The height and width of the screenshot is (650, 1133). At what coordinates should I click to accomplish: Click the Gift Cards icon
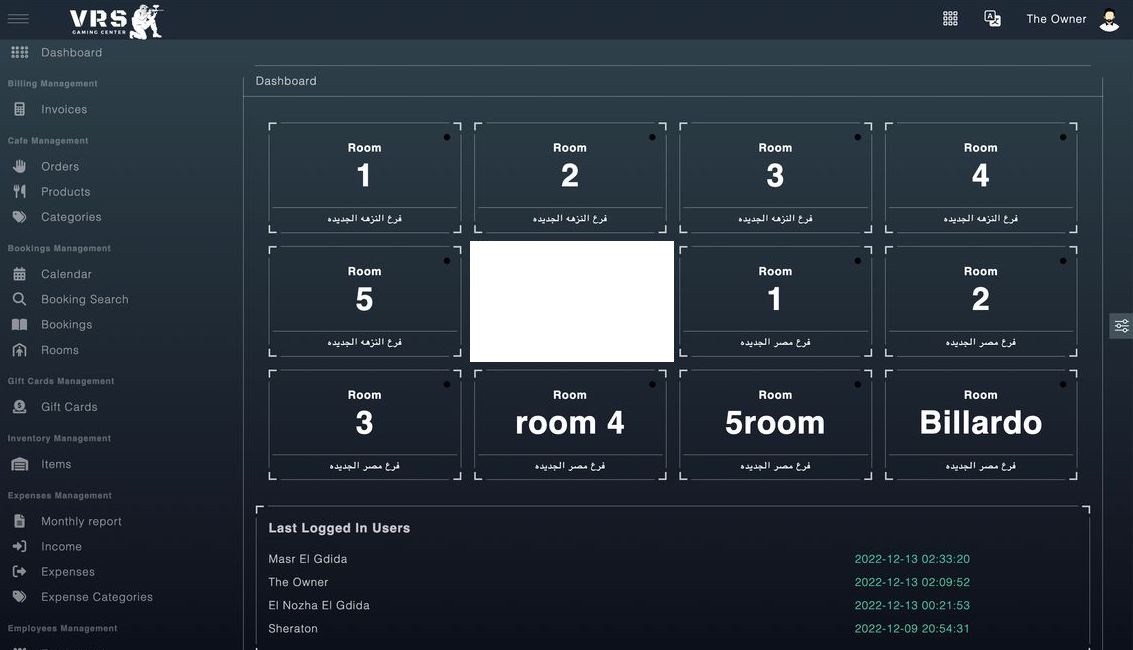click(x=20, y=407)
